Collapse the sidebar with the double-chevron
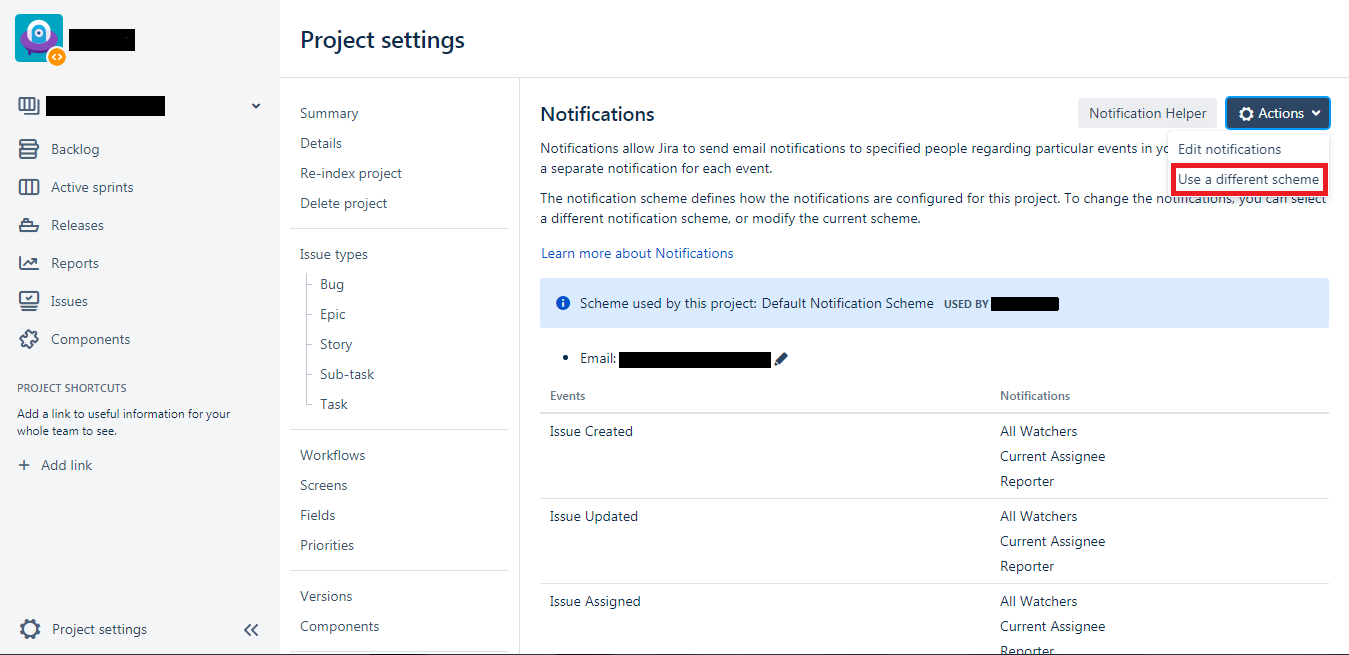1349x655 pixels. (251, 630)
